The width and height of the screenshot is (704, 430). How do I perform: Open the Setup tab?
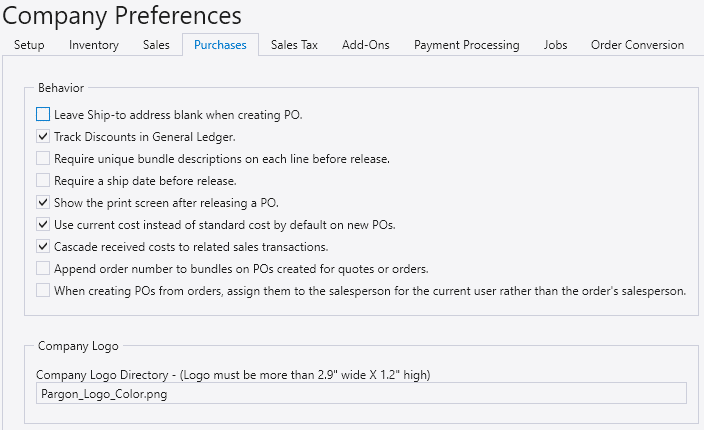click(29, 45)
